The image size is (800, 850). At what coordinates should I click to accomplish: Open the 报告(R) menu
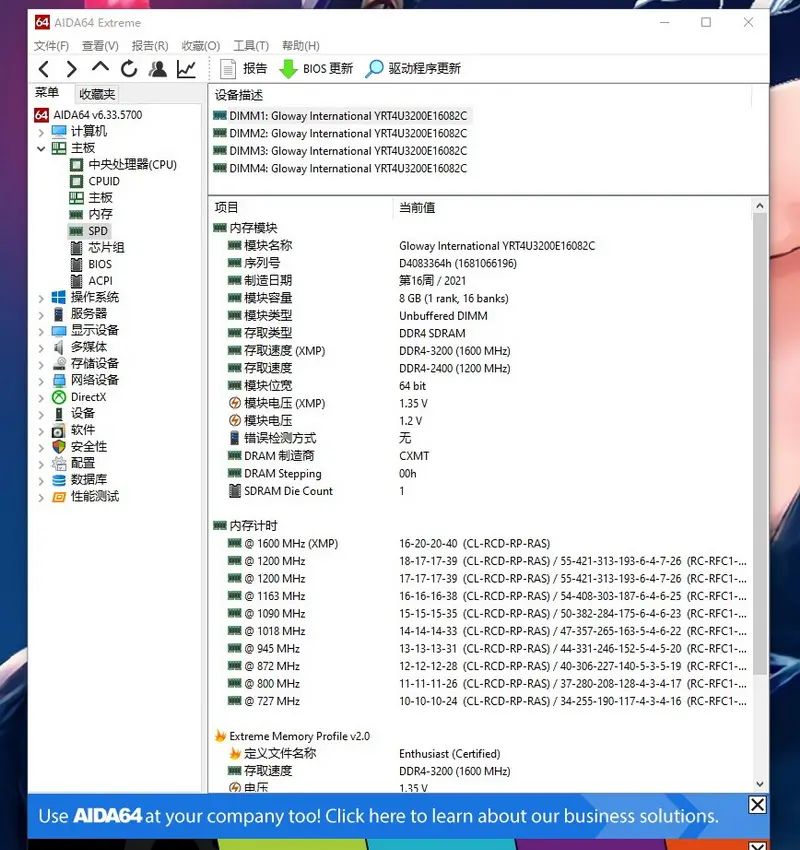(150, 46)
